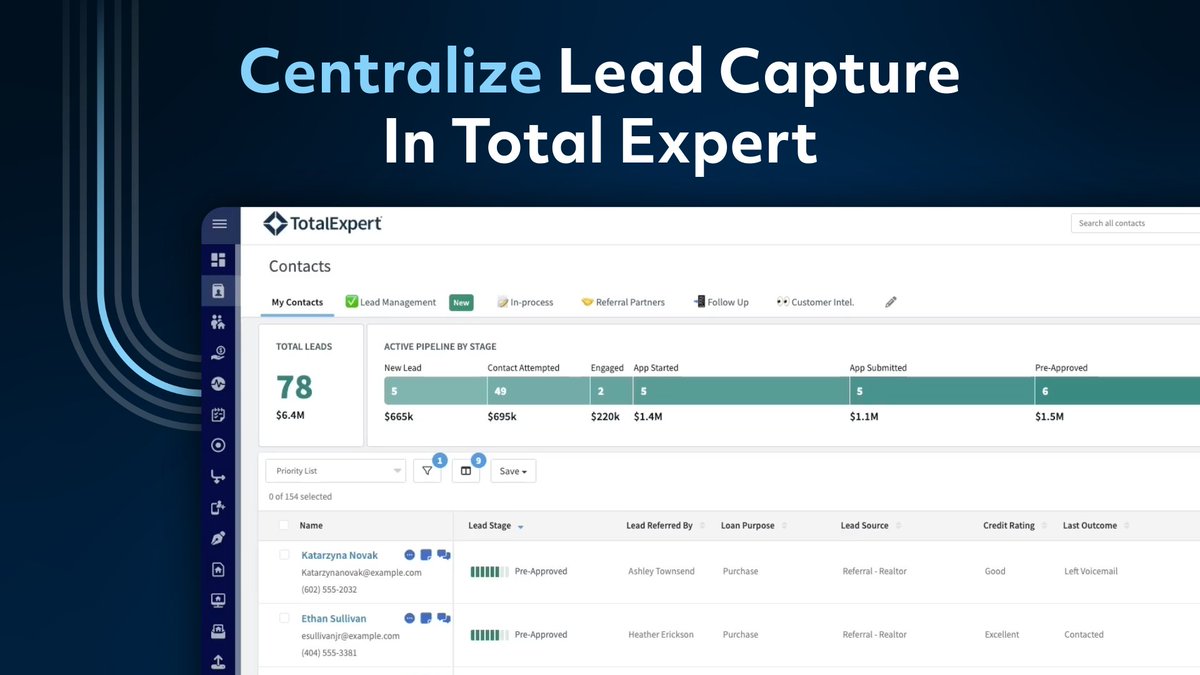Click the Left Voicemail outcome cell
1200x675 pixels.
tap(1091, 571)
